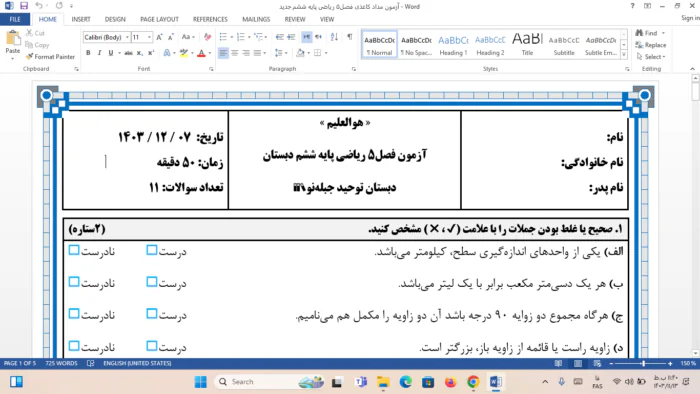Click the Save icon in quick access toolbar
The image size is (700, 394).
pos(24,6)
